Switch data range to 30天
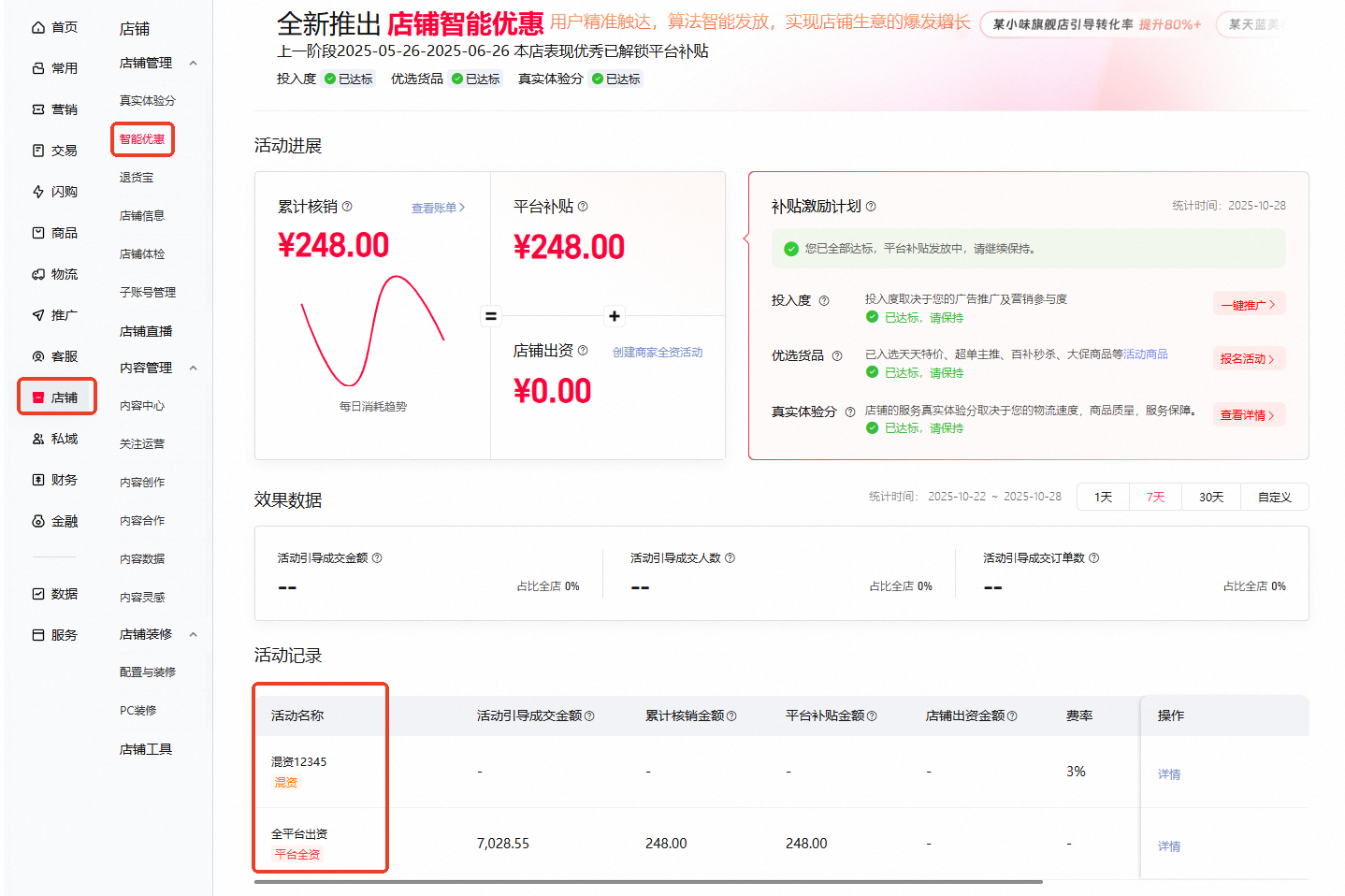 coord(1211,498)
